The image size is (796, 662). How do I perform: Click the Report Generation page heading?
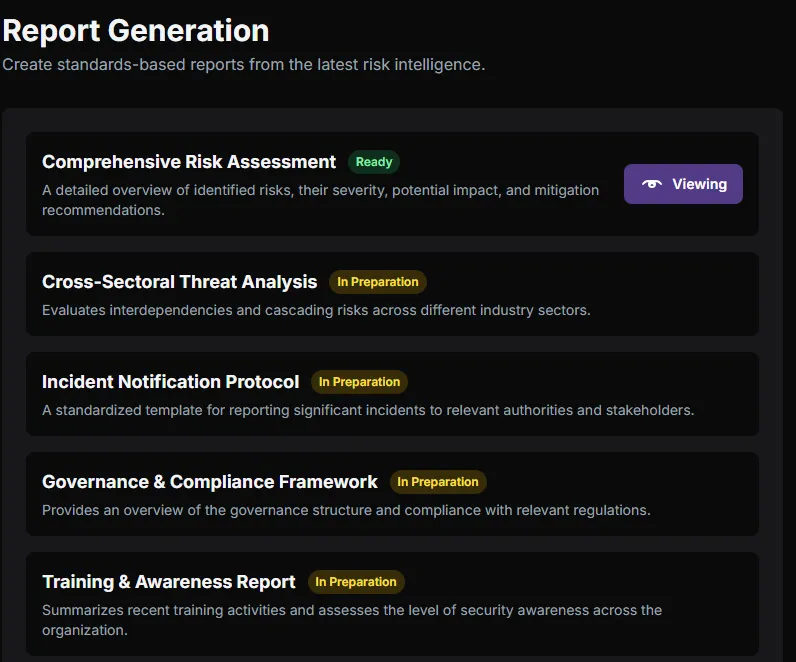136,31
